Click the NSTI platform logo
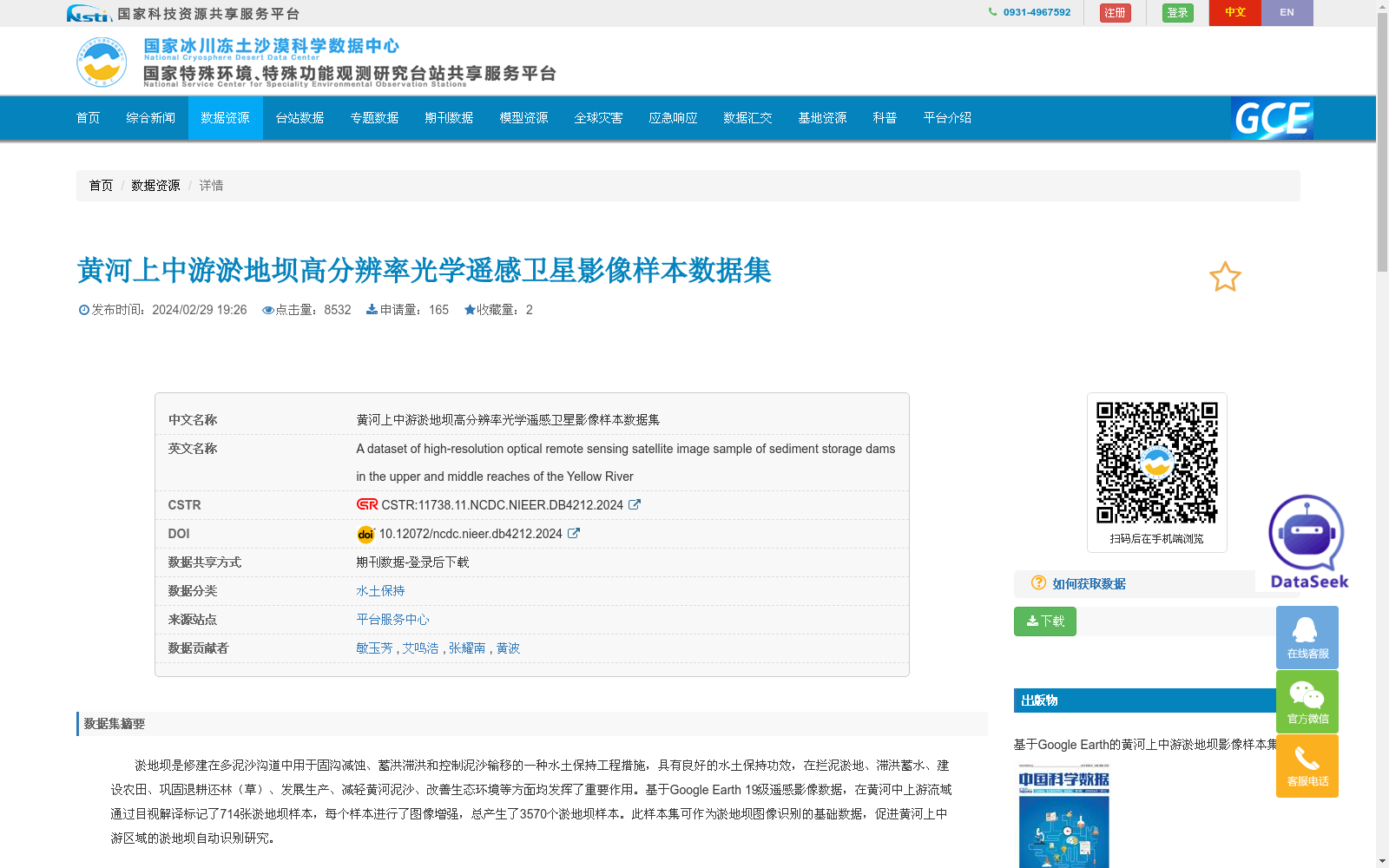The height and width of the screenshot is (868, 1389). [x=89, y=13]
